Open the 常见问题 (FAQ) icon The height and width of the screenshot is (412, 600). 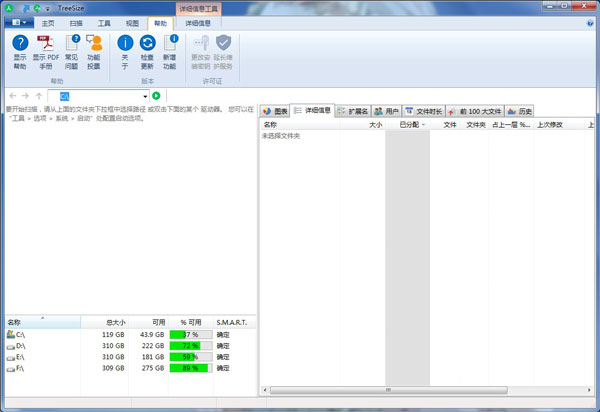72,43
